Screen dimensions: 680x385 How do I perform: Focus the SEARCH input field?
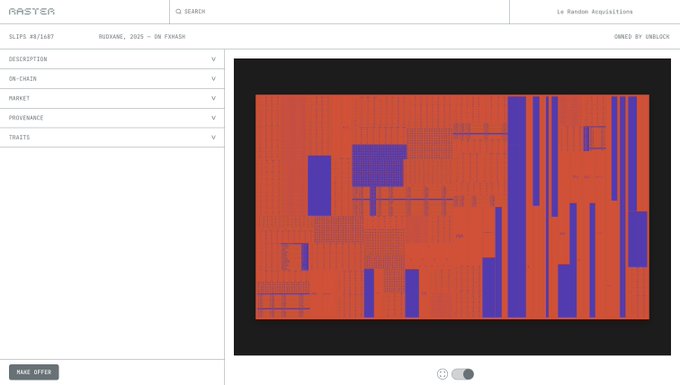pos(339,12)
